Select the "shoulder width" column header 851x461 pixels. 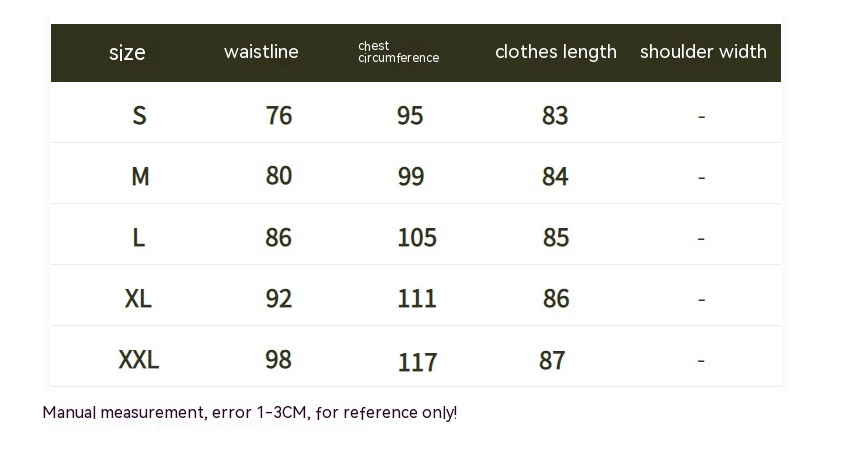[703, 52]
